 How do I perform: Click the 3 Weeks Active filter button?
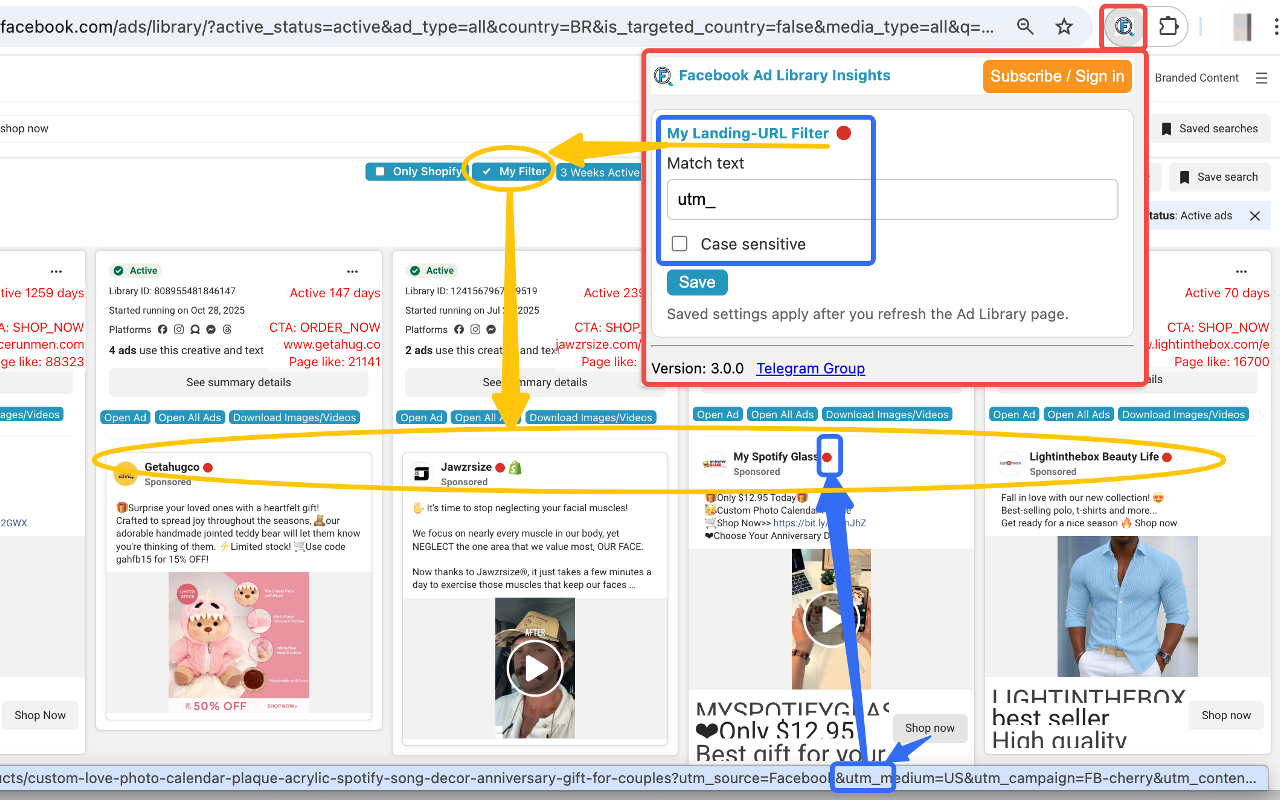(598, 172)
